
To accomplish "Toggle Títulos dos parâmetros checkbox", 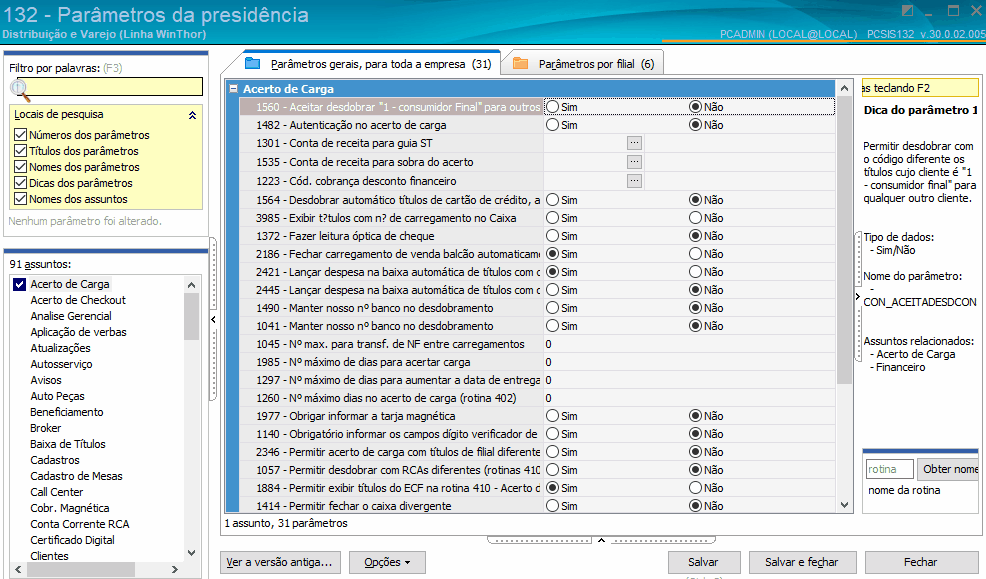I will [x=20, y=151].
